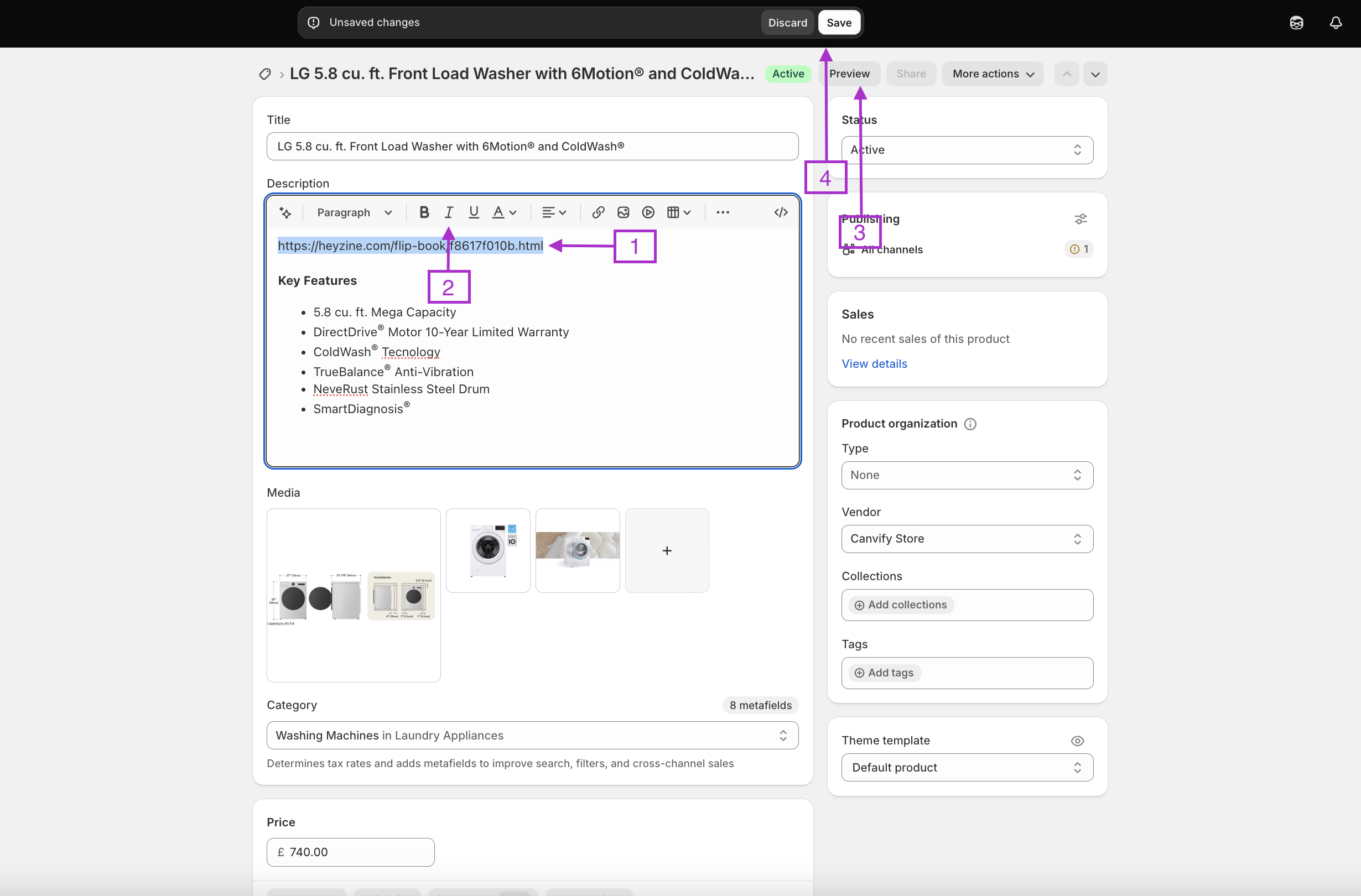
Task: Click the unsaved changes alert icon
Action: (313, 22)
